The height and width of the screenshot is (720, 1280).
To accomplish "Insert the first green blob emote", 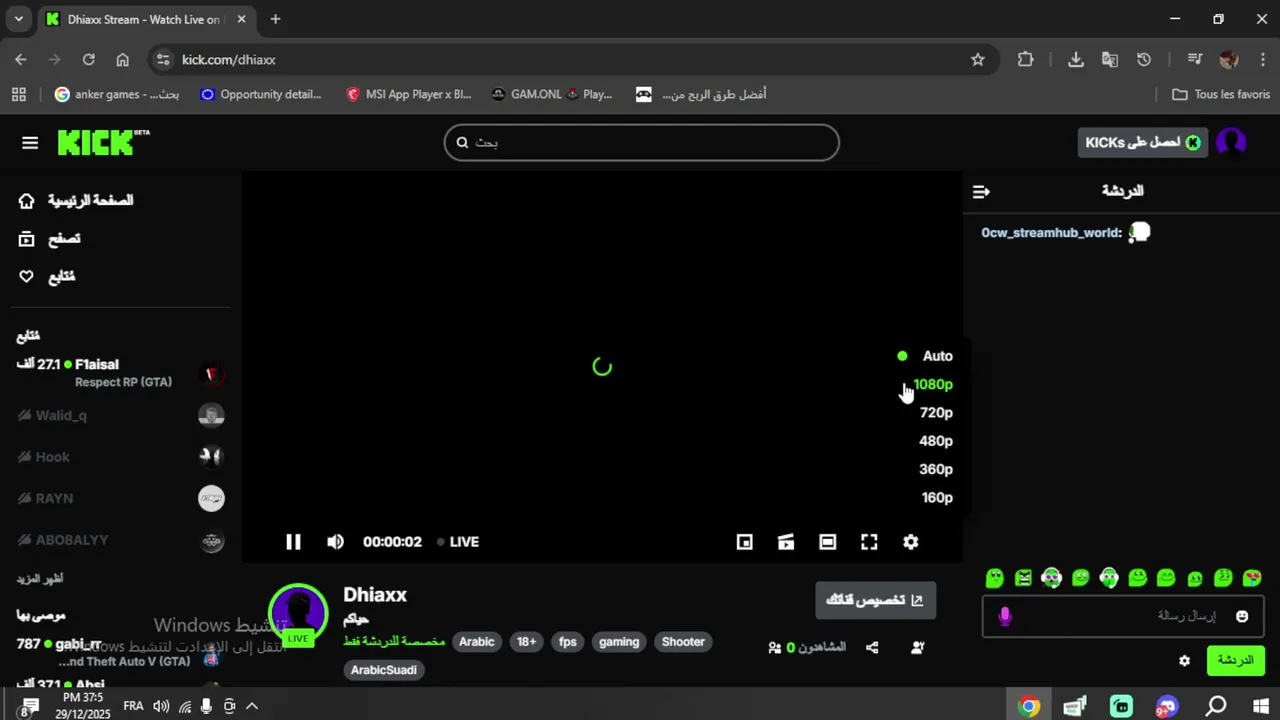I will tap(994, 578).
